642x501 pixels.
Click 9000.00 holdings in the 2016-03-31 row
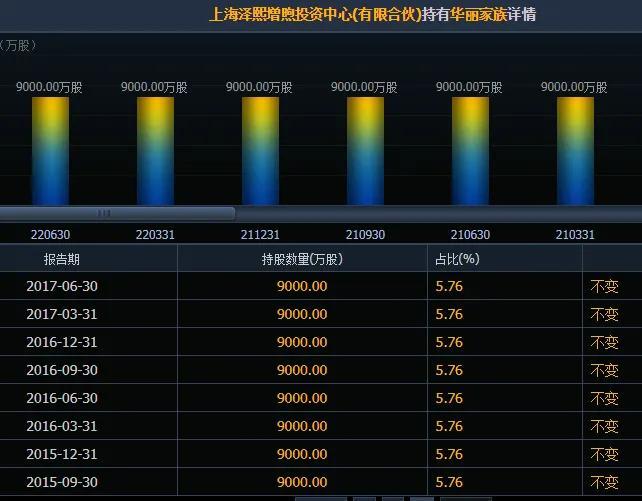coord(302,426)
